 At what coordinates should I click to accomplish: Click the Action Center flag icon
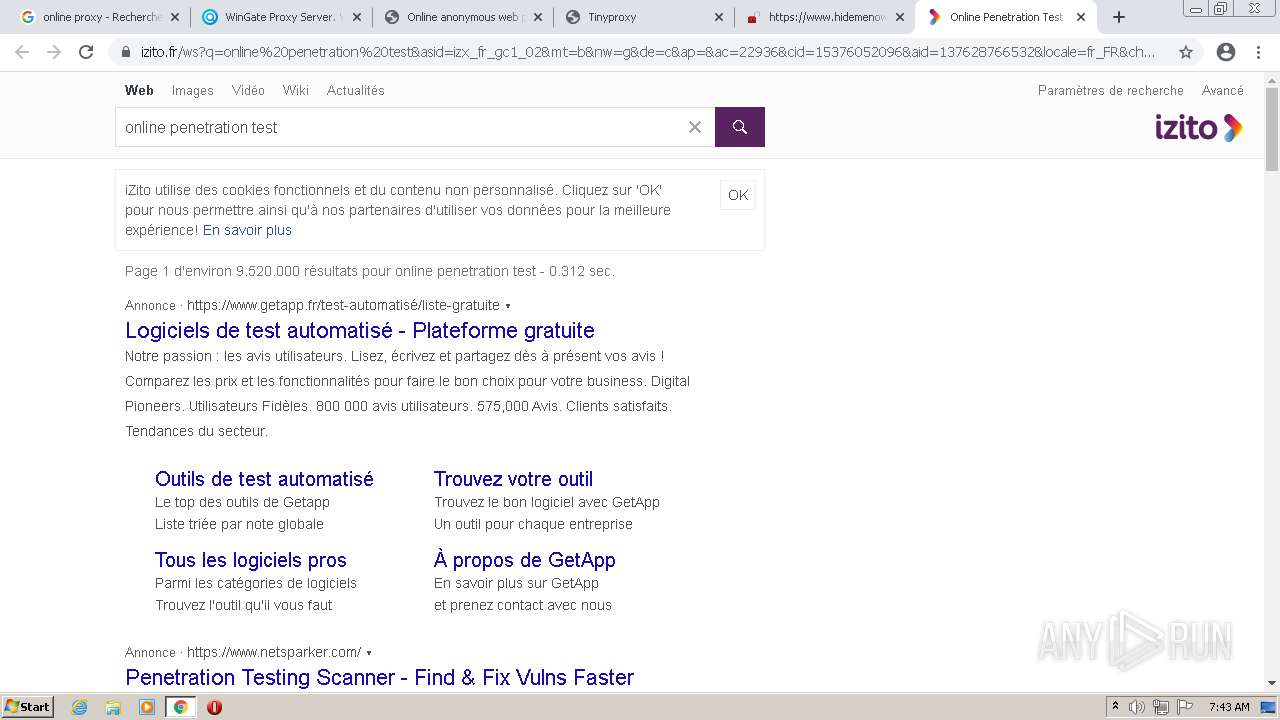(1185, 707)
